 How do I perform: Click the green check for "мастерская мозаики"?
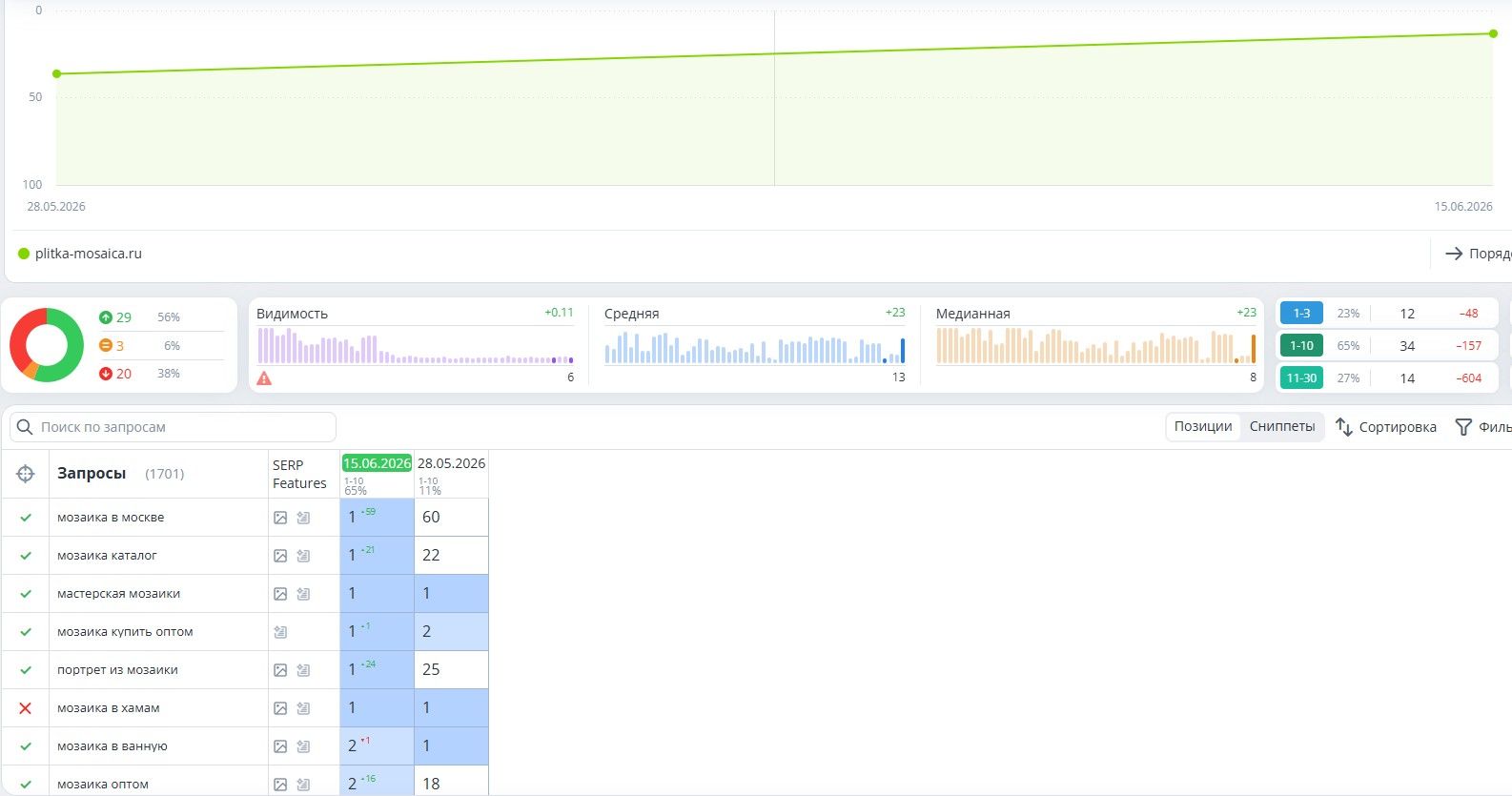pos(26,594)
